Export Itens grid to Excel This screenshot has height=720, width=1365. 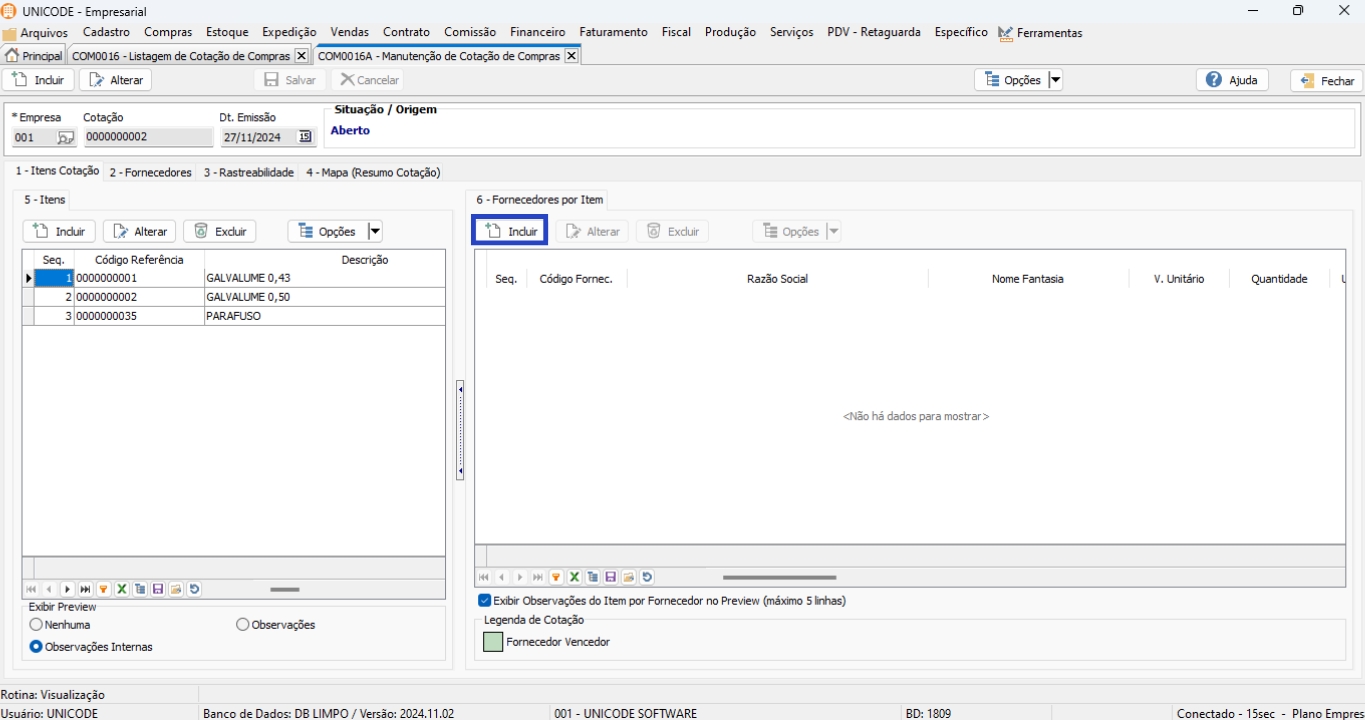[x=121, y=590]
